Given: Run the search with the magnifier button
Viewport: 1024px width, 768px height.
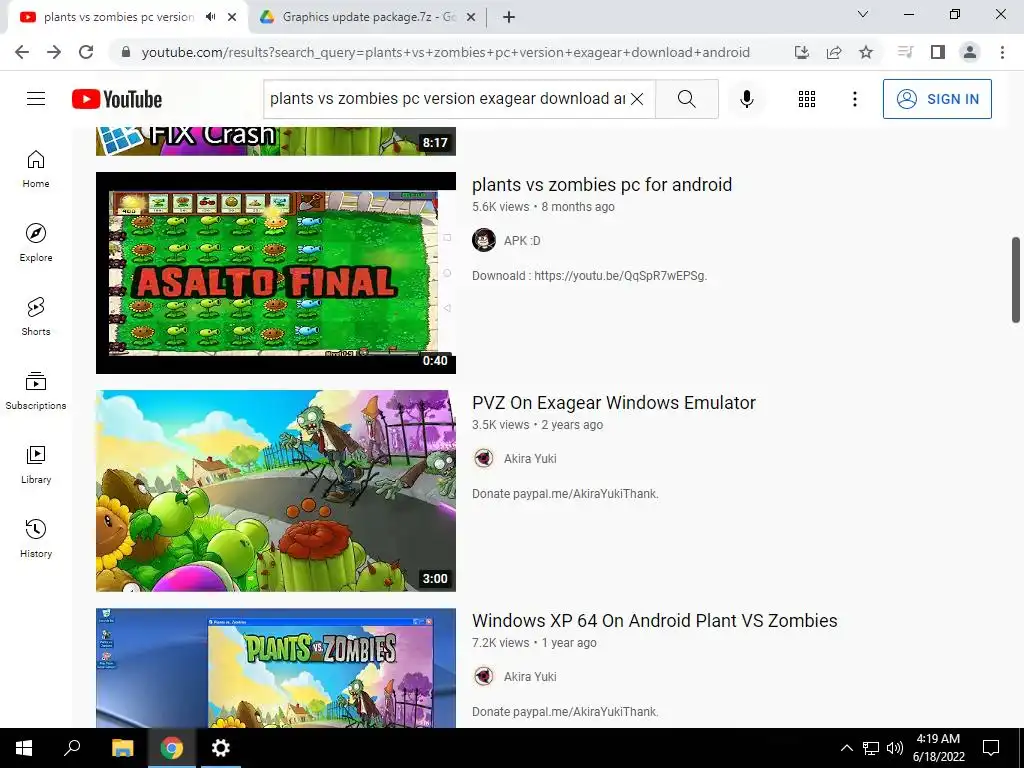Looking at the screenshot, I should click(x=686, y=99).
